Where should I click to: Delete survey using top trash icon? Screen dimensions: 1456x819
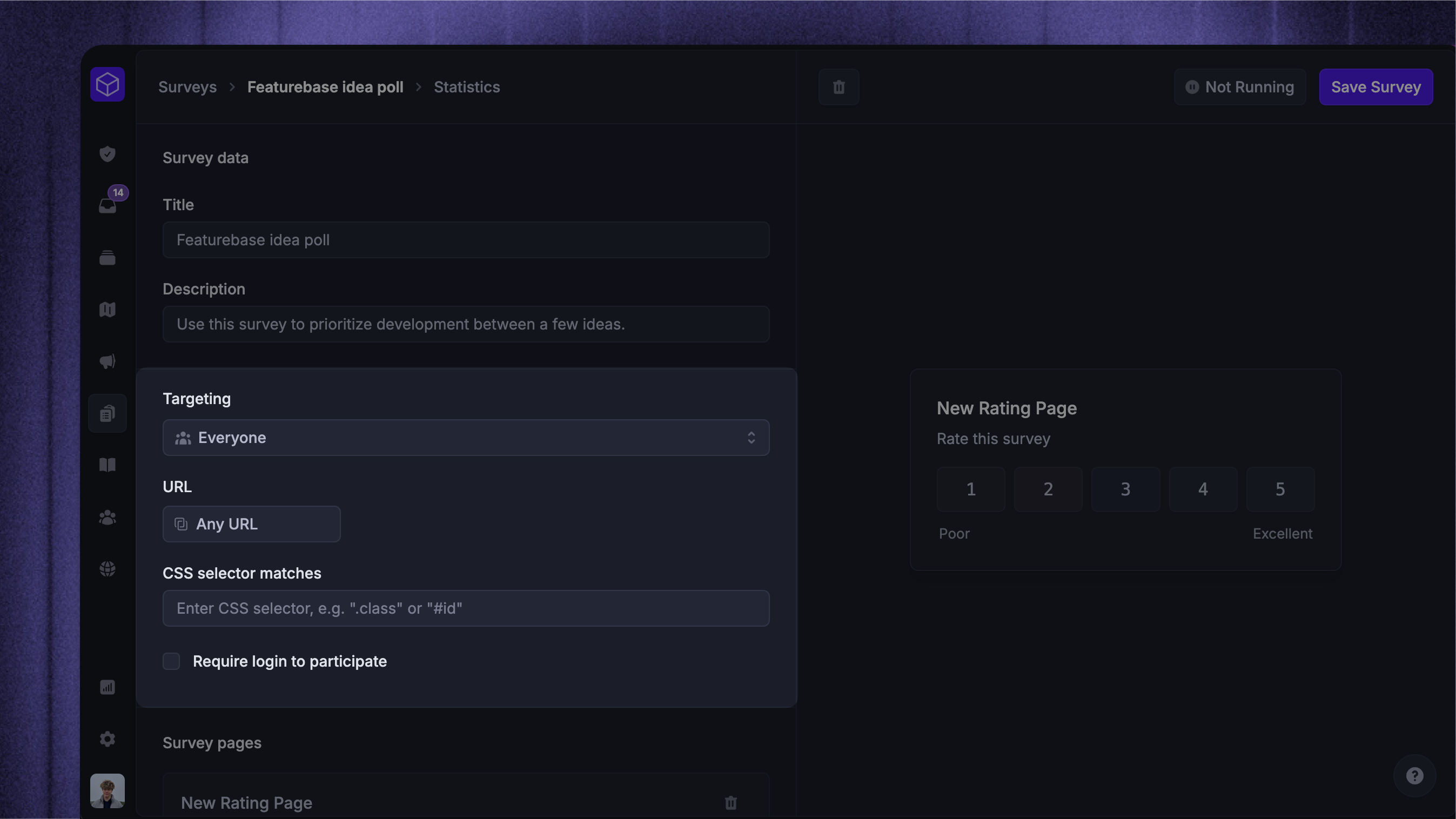coord(839,87)
